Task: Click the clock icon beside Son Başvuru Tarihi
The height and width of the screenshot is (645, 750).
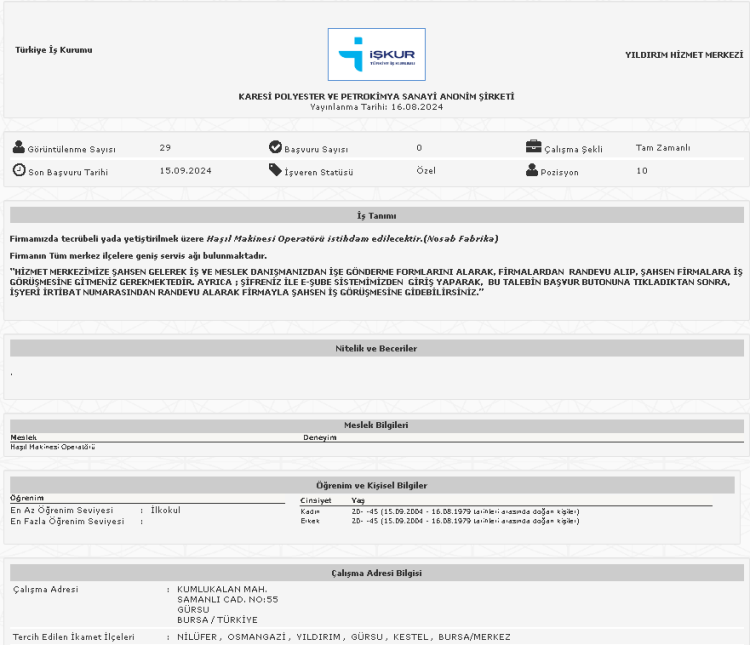Action: click(x=18, y=170)
